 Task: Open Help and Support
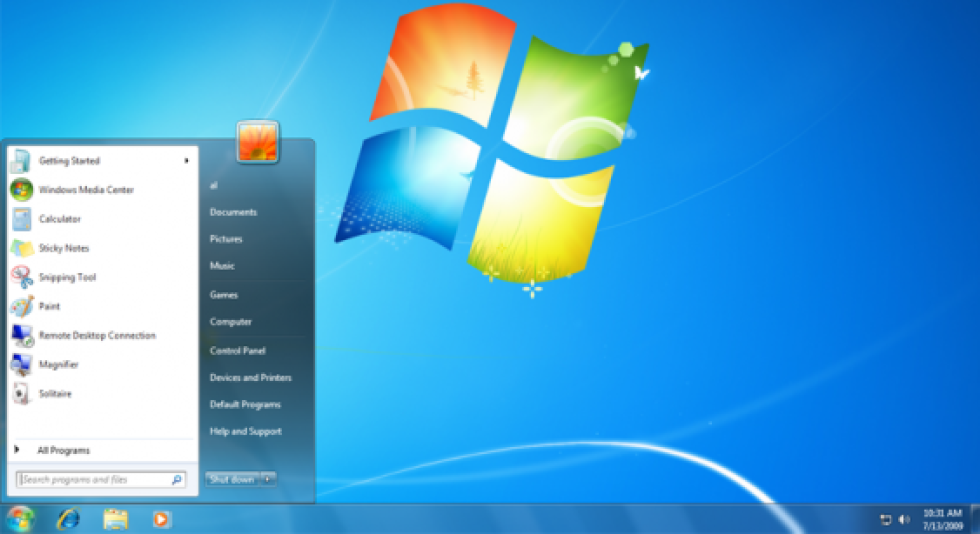246,431
